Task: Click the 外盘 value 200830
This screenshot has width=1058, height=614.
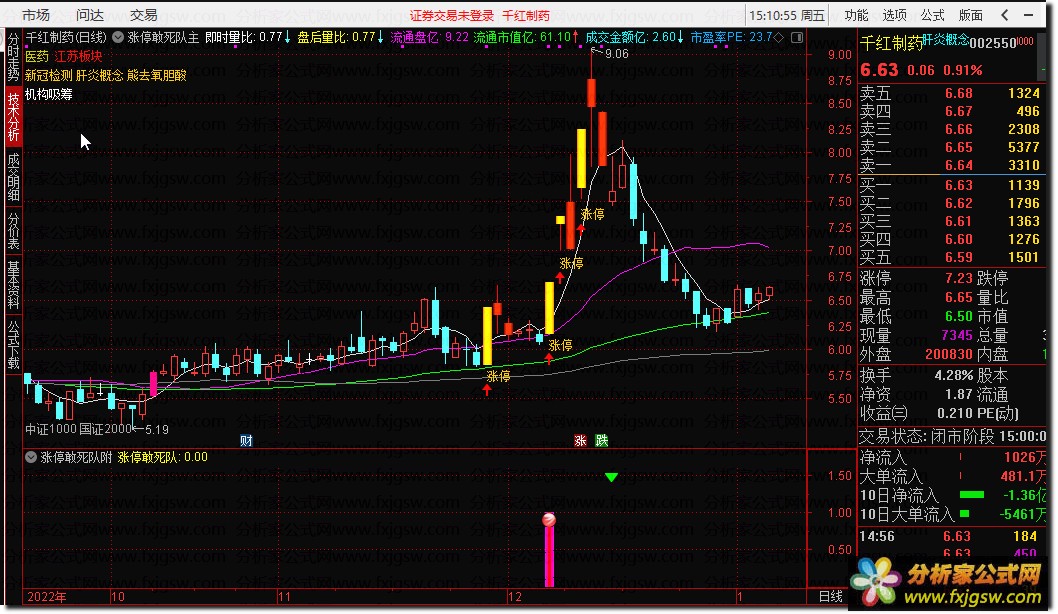Action: pyautogui.click(x=949, y=354)
